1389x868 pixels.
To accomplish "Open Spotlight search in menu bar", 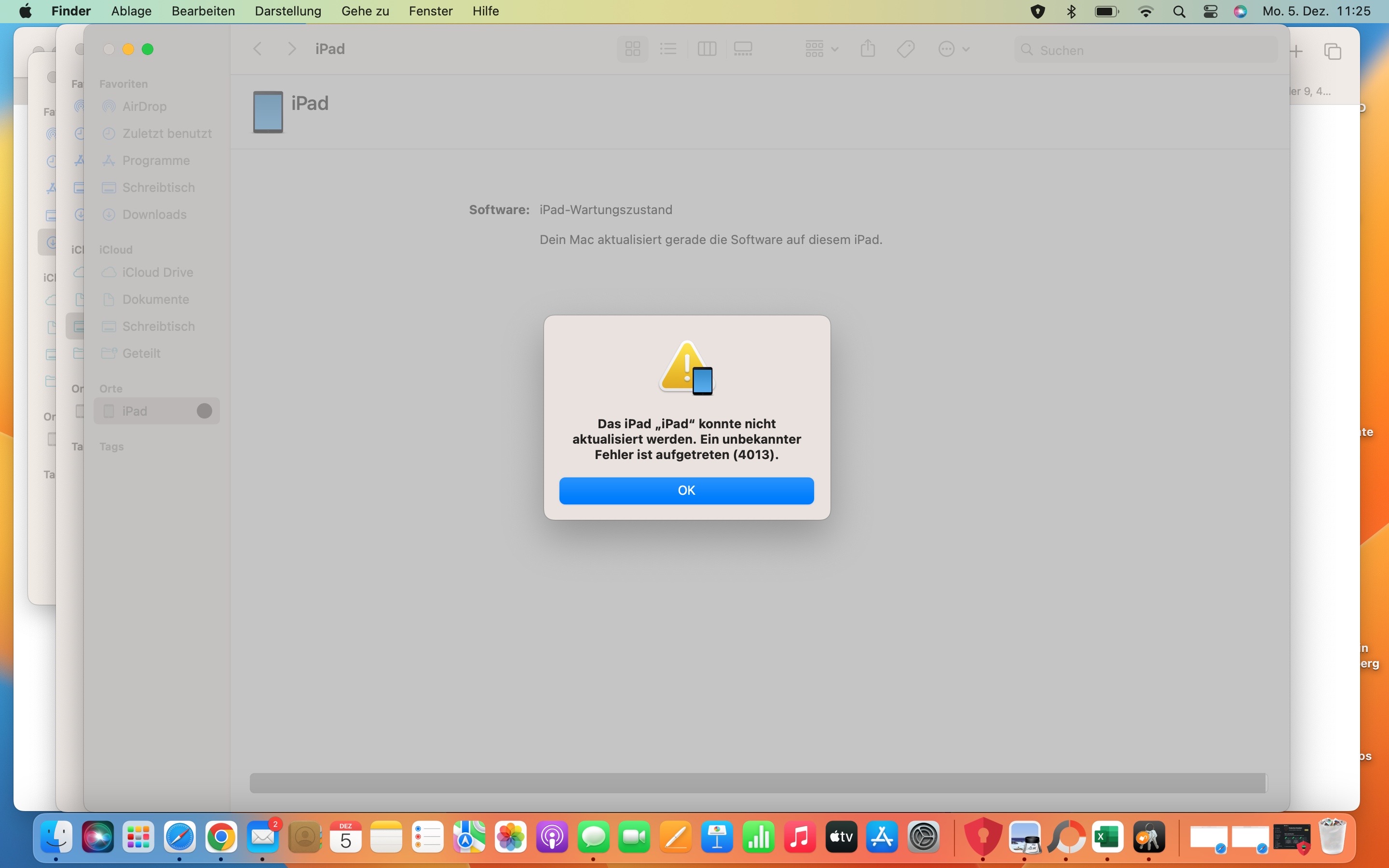I will coord(1179,12).
